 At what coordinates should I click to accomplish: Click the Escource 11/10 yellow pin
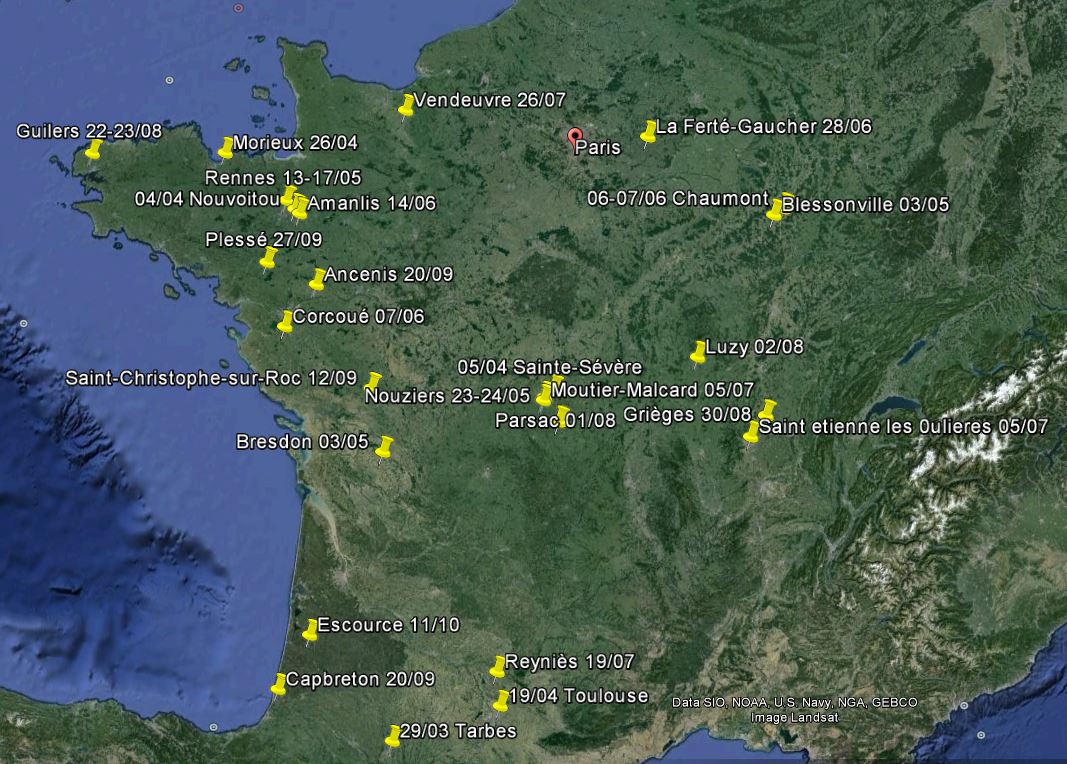(311, 629)
